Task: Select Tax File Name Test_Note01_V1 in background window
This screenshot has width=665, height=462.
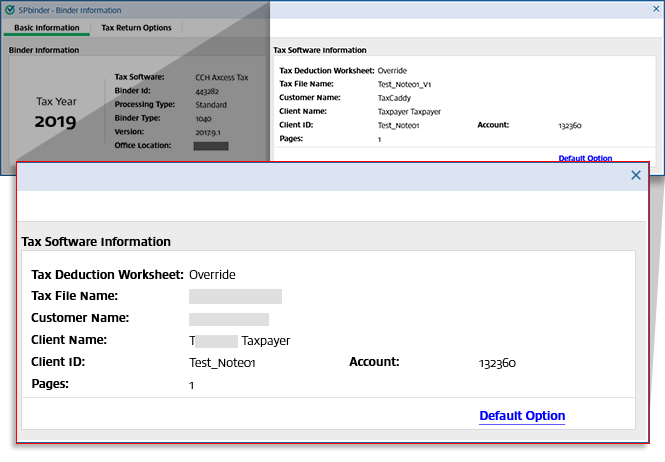Action: tap(405, 84)
